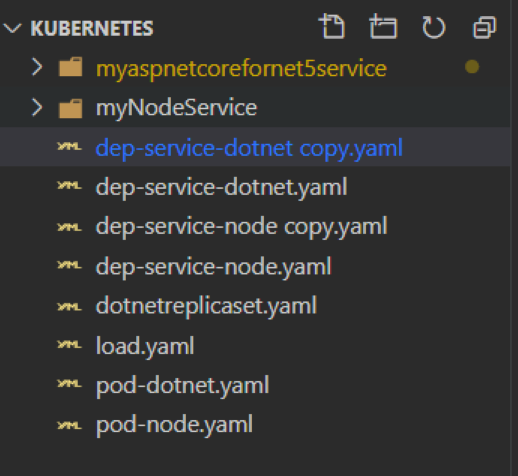Click the New File icon
Image resolution: width=518 pixels, height=476 pixels.
pyautogui.click(x=332, y=27)
